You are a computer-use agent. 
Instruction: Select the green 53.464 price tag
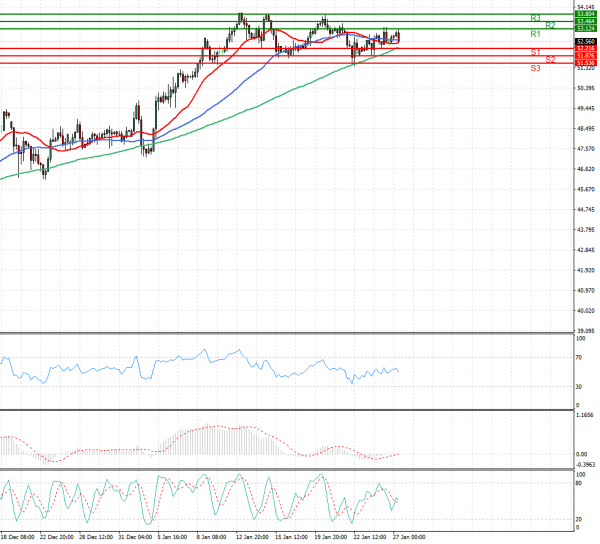click(586, 21)
